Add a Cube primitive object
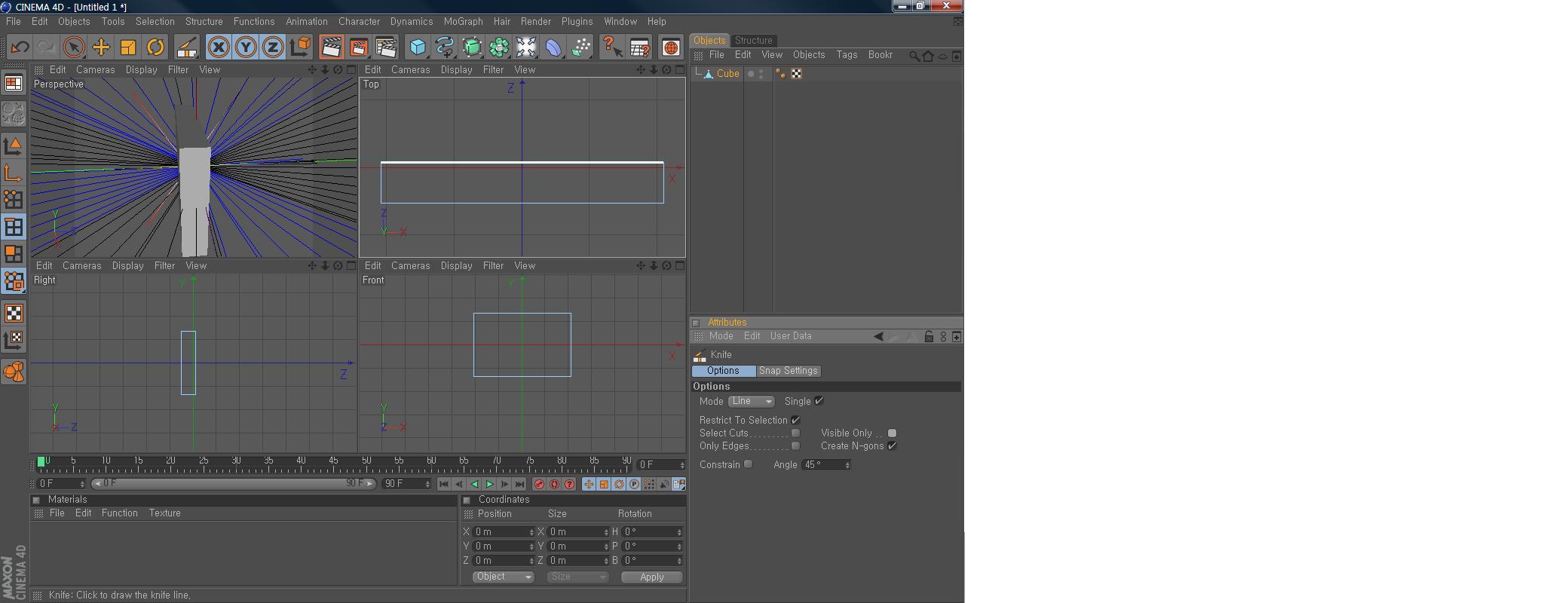The height and width of the screenshot is (603, 1568). 418,47
